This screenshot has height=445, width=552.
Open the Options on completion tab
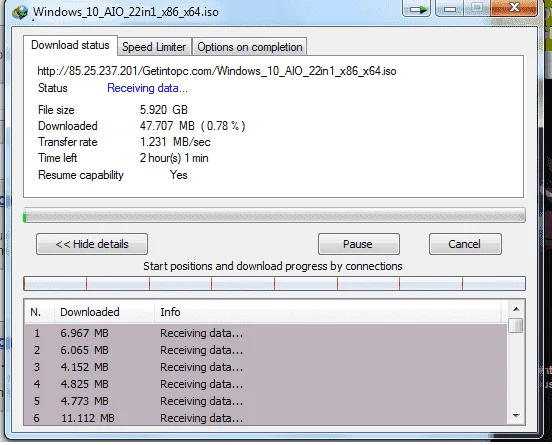250,47
